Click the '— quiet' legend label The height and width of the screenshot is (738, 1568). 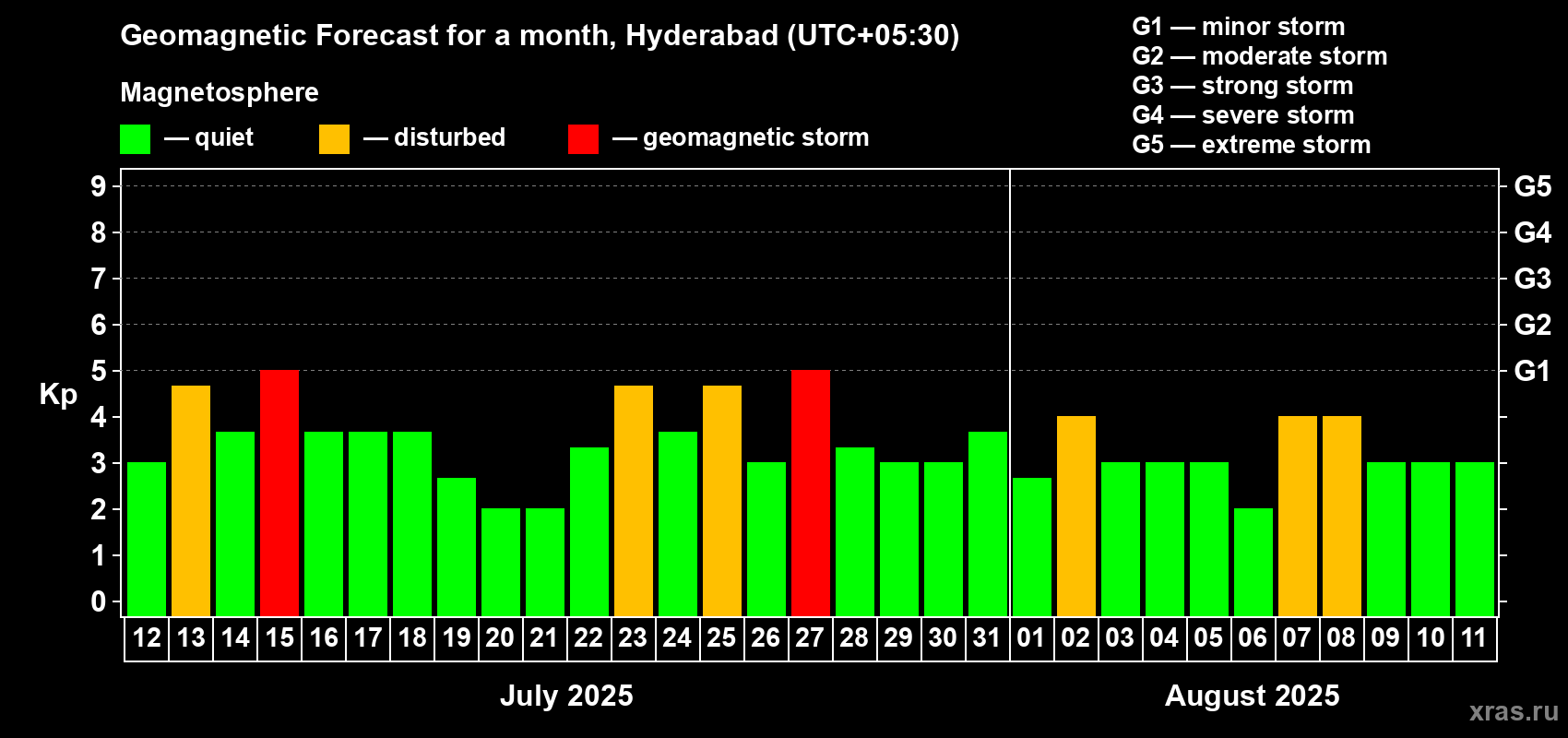pos(208,138)
